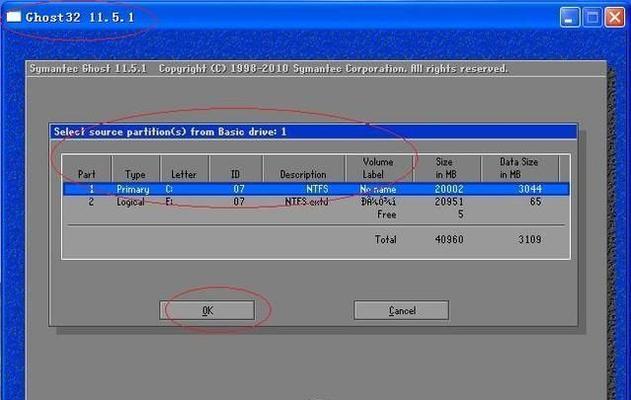Click the No name volume label
Screen dimensions: 631x400
[378, 189]
